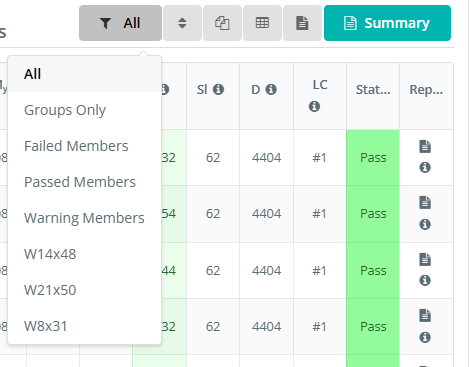
Task: Click Pass status in fourth row
Action: coord(373,326)
